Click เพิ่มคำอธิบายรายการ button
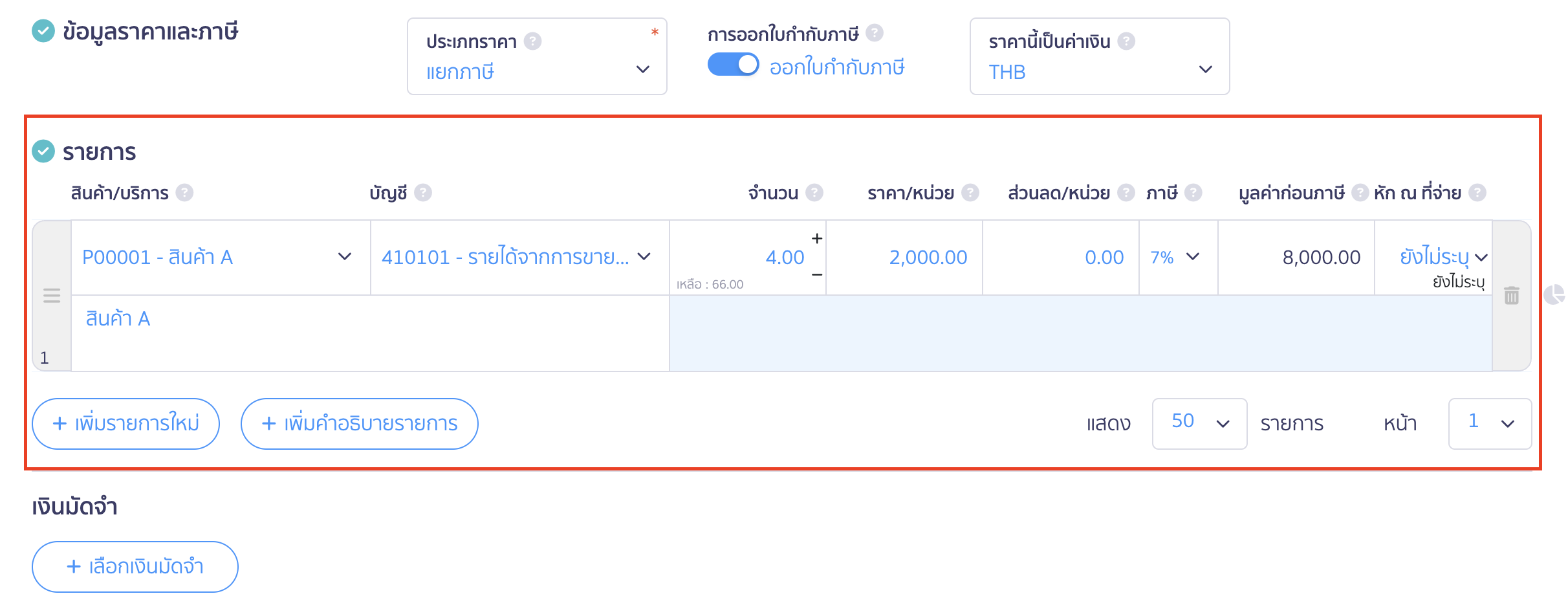Image resolution: width=1568 pixels, height=607 pixels. coord(359,424)
